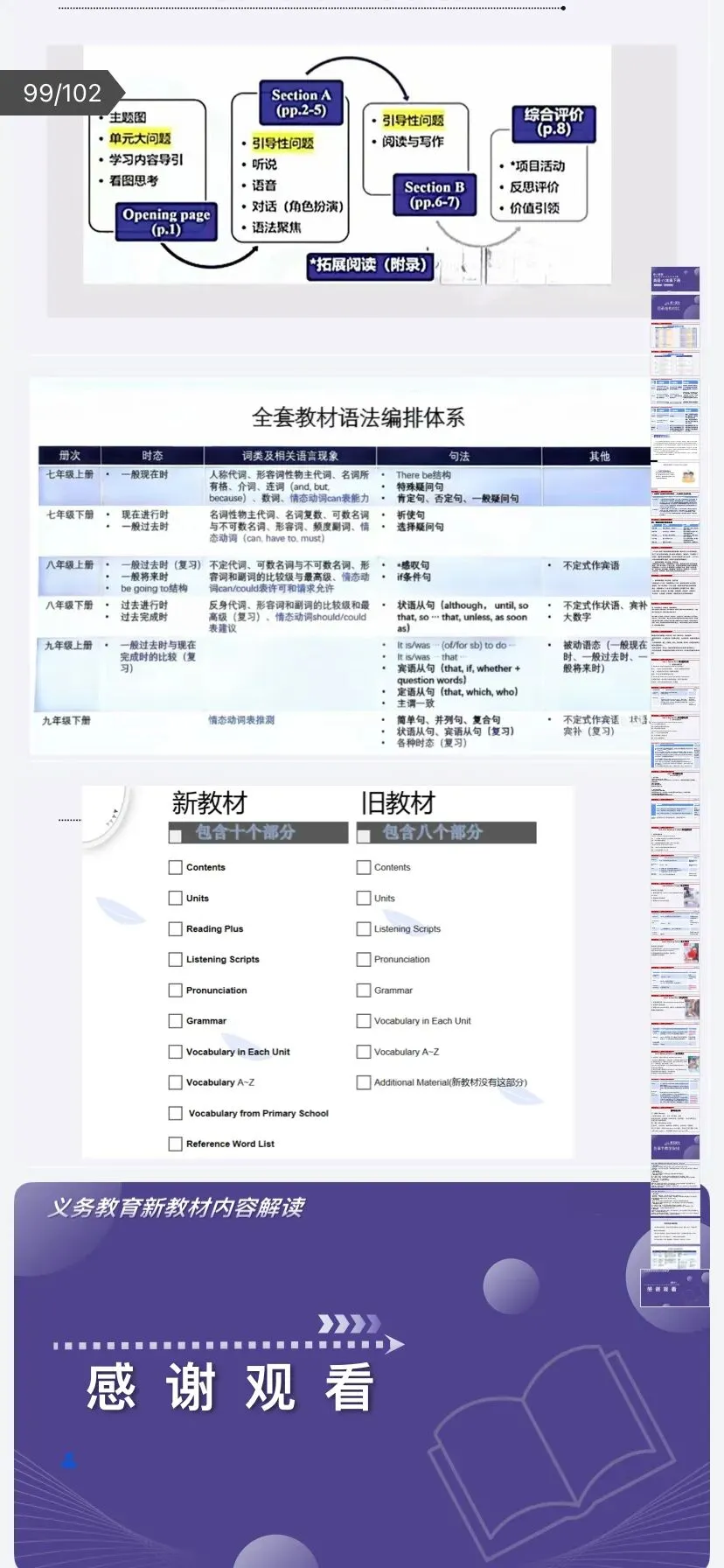Click the Section B (pp.6-7) box
The image size is (724, 1568).
point(435,194)
